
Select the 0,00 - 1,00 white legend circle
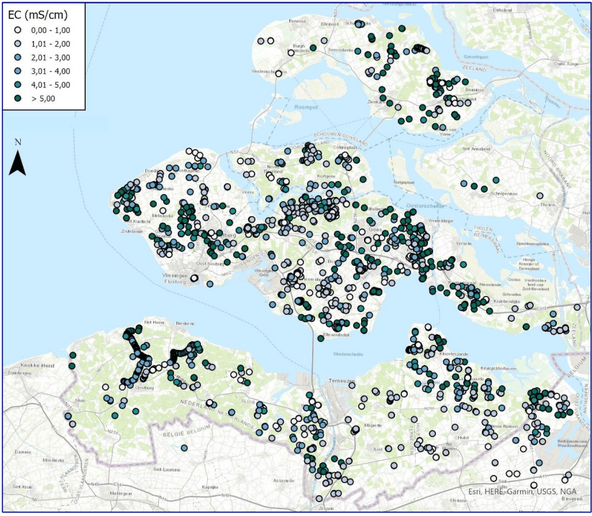coord(17,30)
